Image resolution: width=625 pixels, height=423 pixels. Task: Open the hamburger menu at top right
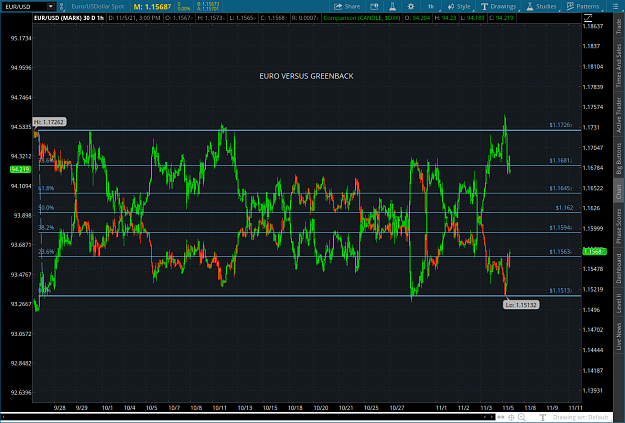pyautogui.click(x=615, y=6)
